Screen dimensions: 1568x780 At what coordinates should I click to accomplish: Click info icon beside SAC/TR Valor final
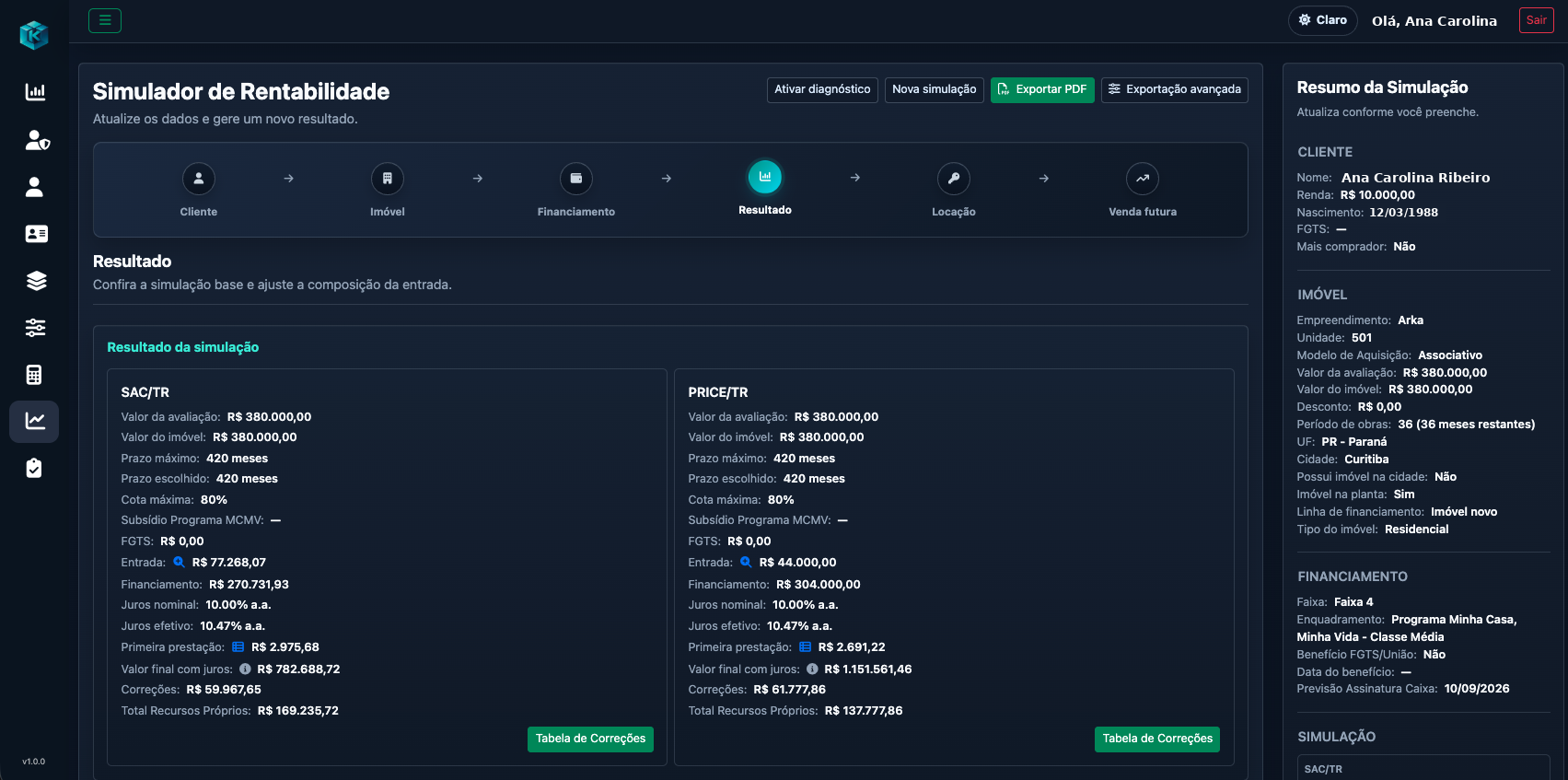click(245, 669)
